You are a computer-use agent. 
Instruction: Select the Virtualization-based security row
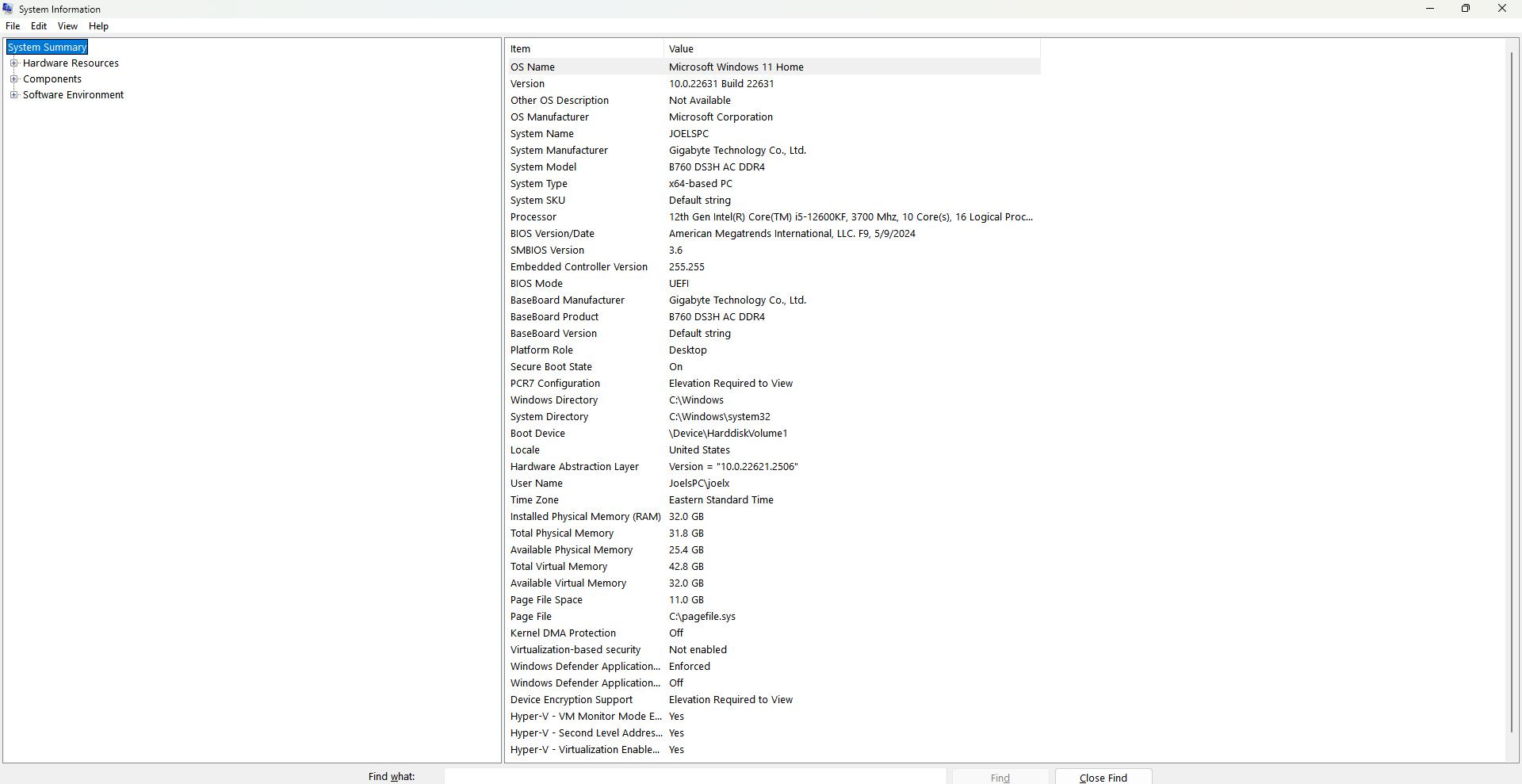coord(774,650)
